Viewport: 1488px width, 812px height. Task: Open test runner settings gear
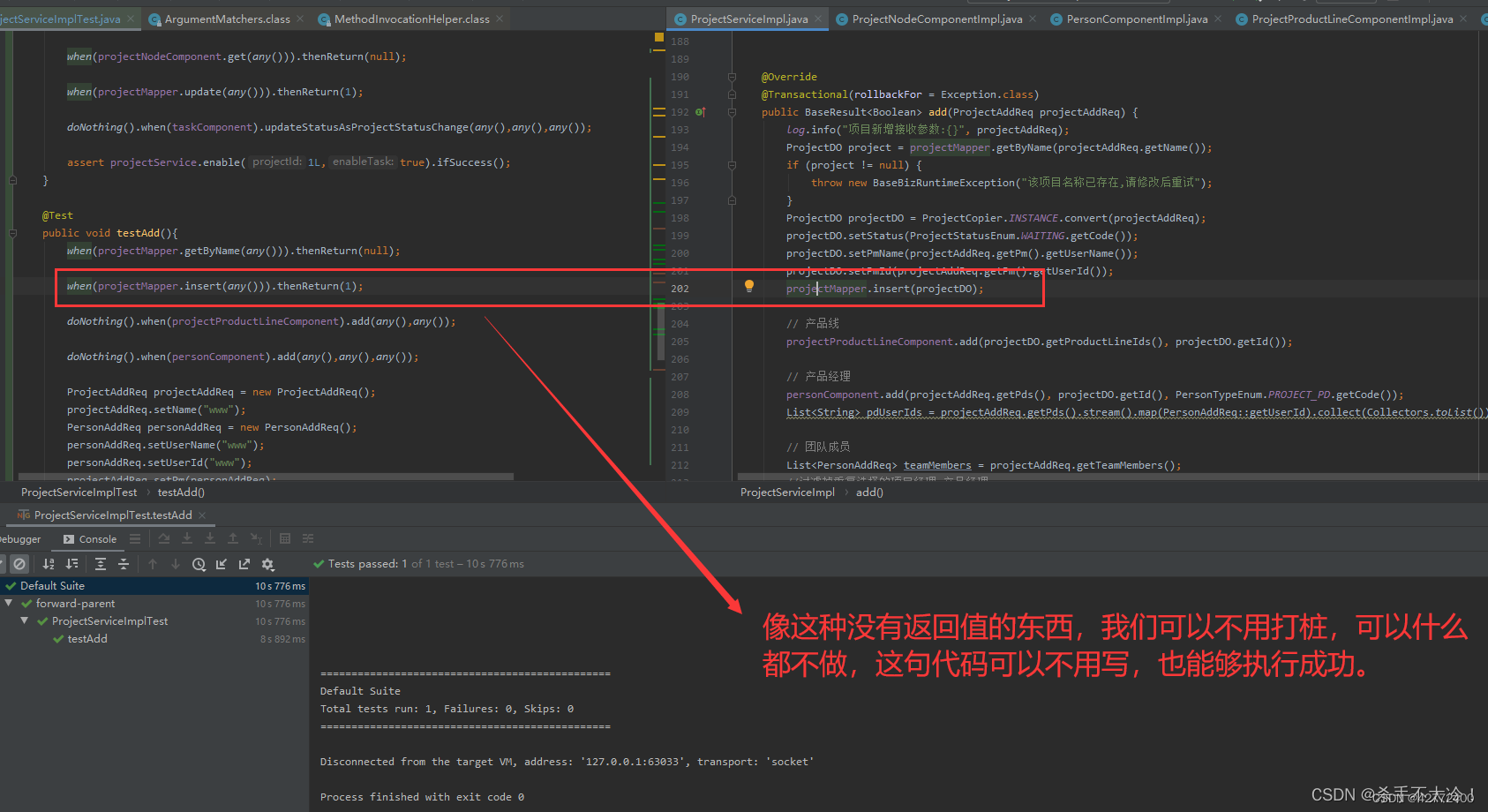click(x=268, y=564)
